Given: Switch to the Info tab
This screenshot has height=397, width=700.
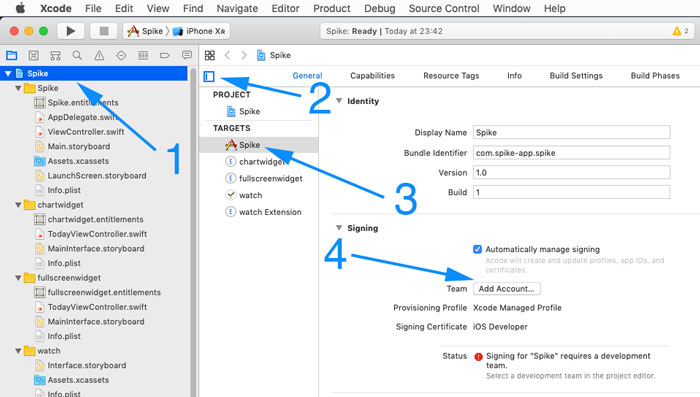Looking at the screenshot, I should point(514,76).
